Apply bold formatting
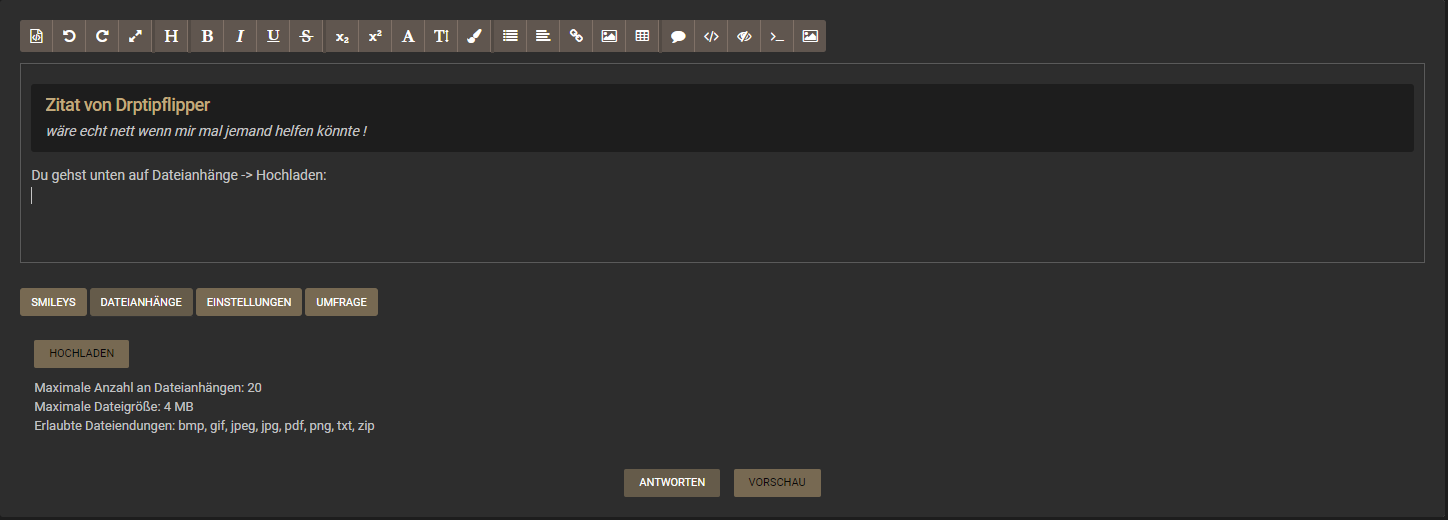Viewport: 1448px width, 520px height. (x=207, y=36)
